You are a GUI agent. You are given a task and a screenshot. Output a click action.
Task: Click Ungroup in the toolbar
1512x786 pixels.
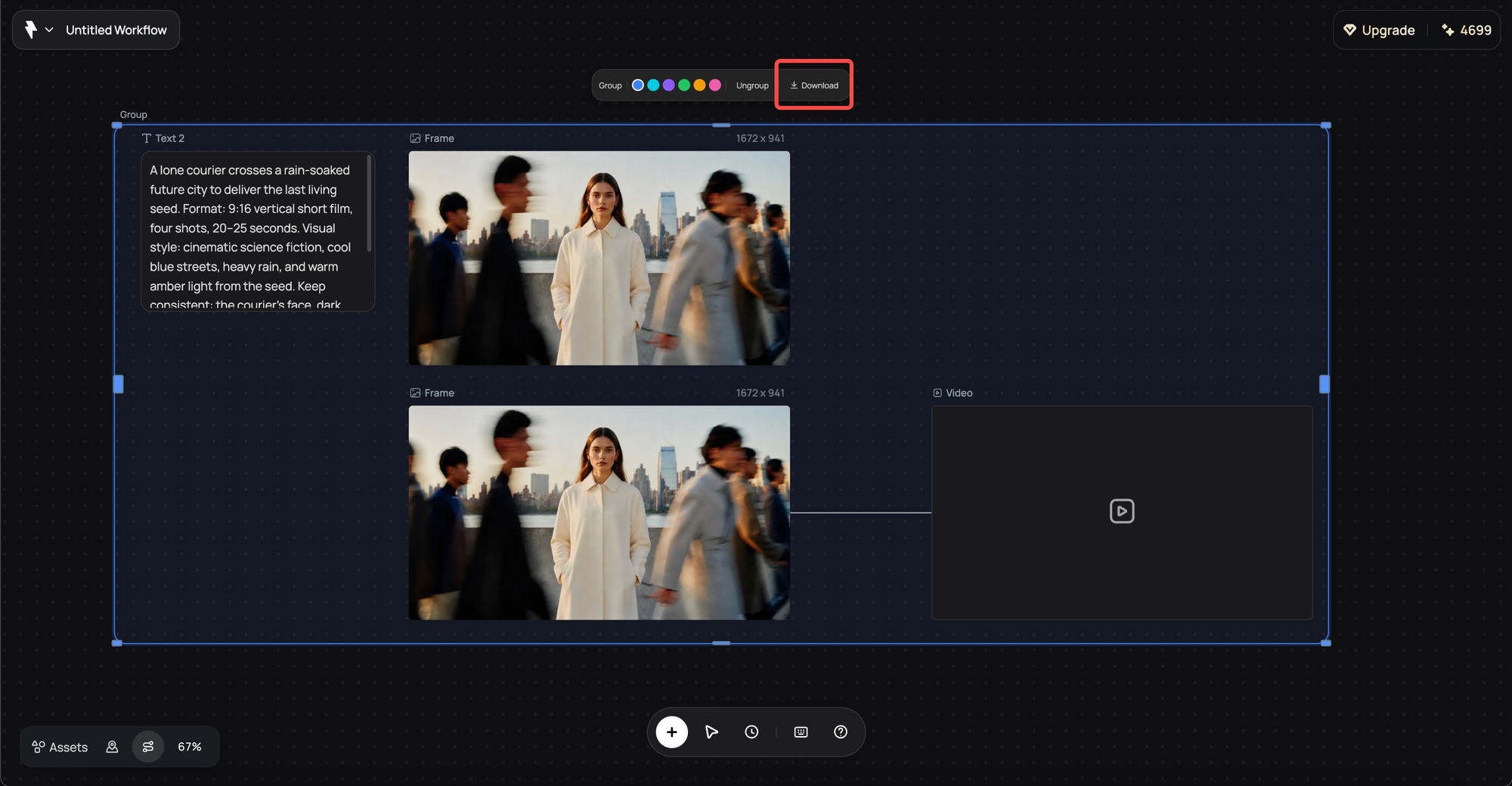[752, 85]
